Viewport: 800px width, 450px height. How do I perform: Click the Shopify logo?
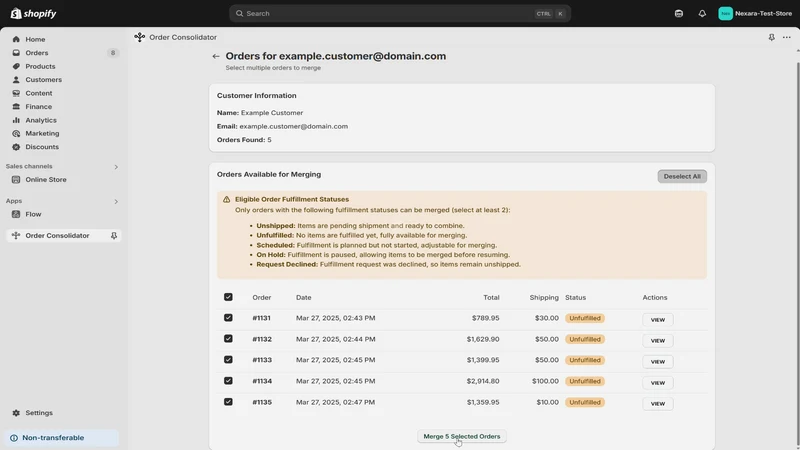34,14
